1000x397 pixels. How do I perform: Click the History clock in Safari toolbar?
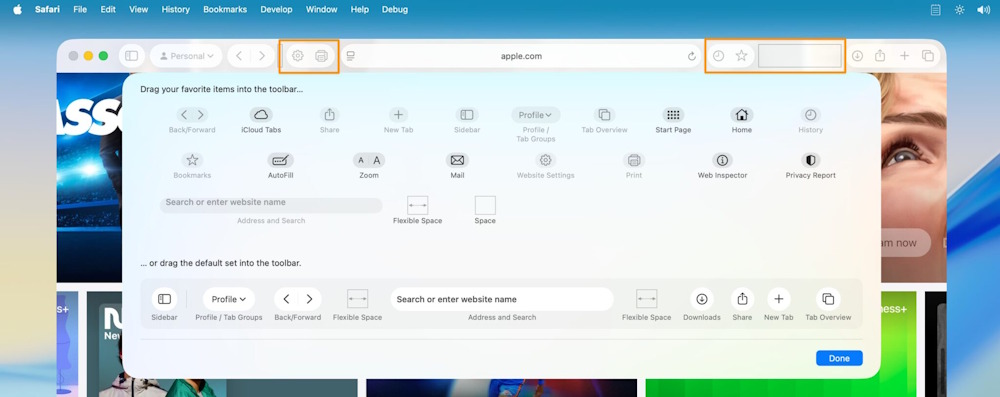click(x=718, y=56)
